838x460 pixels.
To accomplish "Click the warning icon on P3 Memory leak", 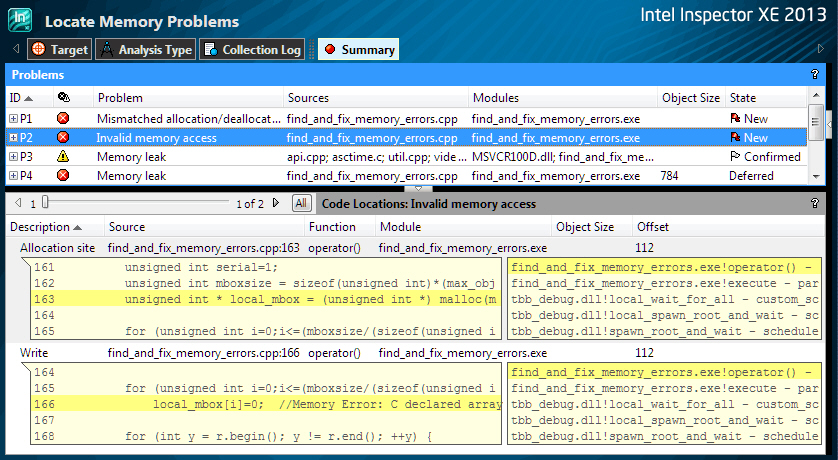I will point(63,157).
